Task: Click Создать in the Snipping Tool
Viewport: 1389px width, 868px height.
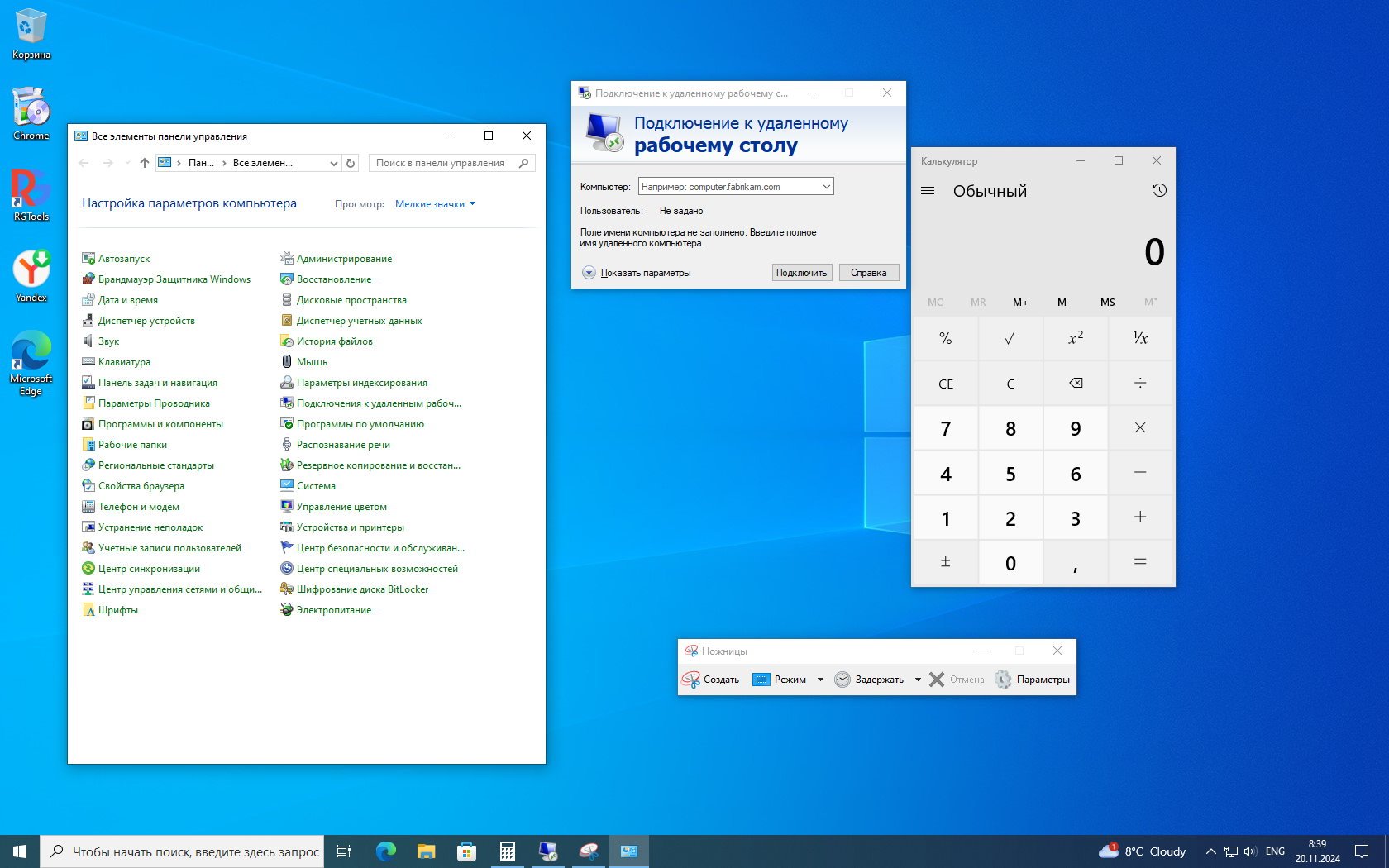Action: (x=711, y=680)
